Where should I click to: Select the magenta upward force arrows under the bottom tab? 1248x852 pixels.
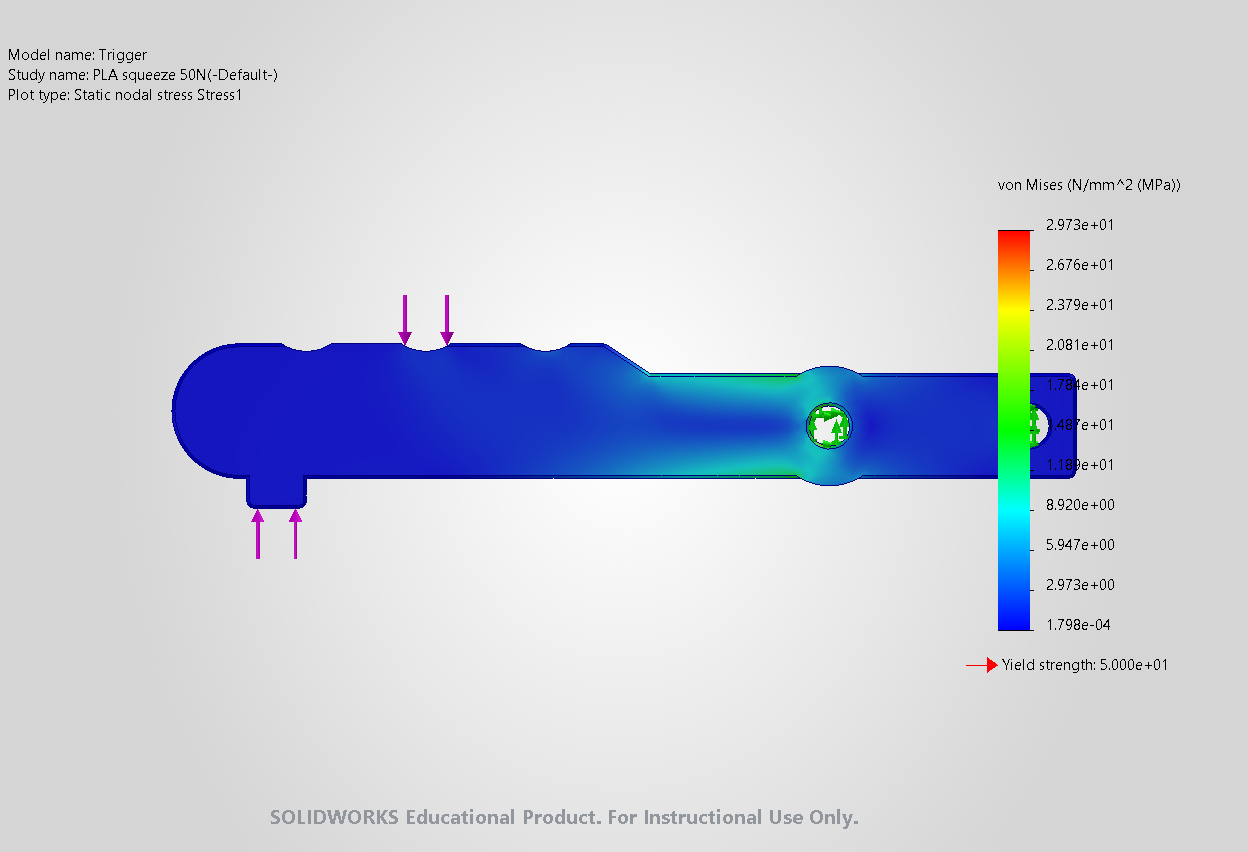(x=277, y=534)
